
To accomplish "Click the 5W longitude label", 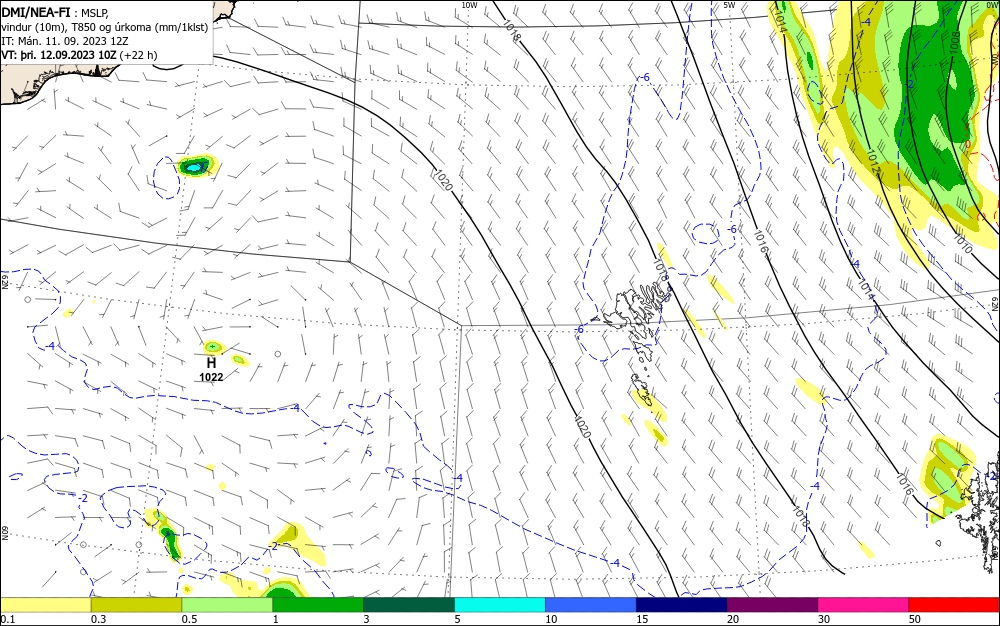I will click(x=729, y=5).
